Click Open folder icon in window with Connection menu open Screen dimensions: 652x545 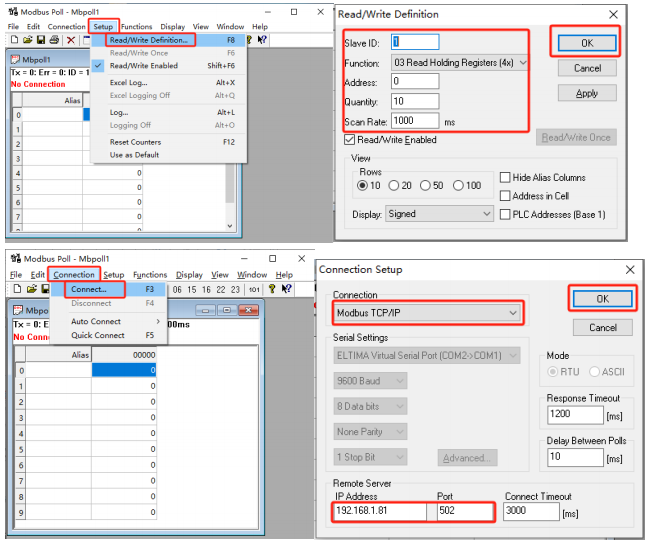32,289
